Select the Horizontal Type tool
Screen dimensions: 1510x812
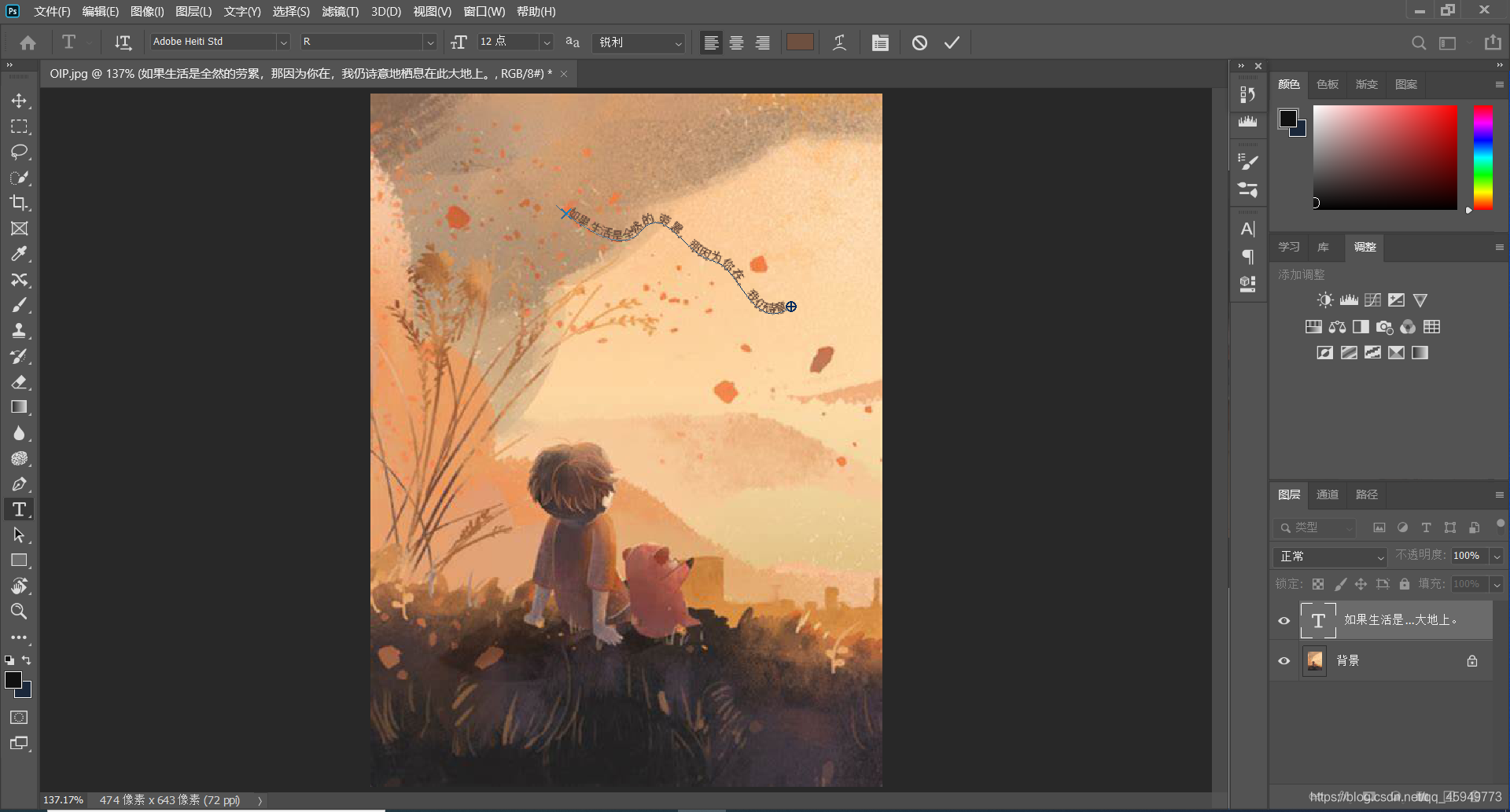(19, 509)
